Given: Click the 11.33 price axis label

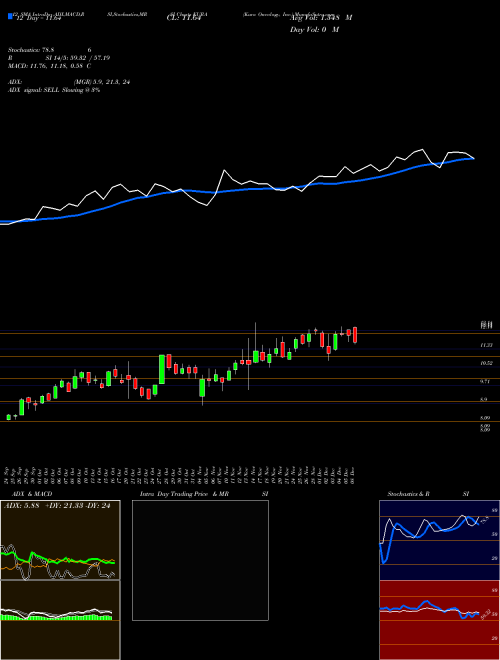Looking at the screenshot, I should coord(486,345).
